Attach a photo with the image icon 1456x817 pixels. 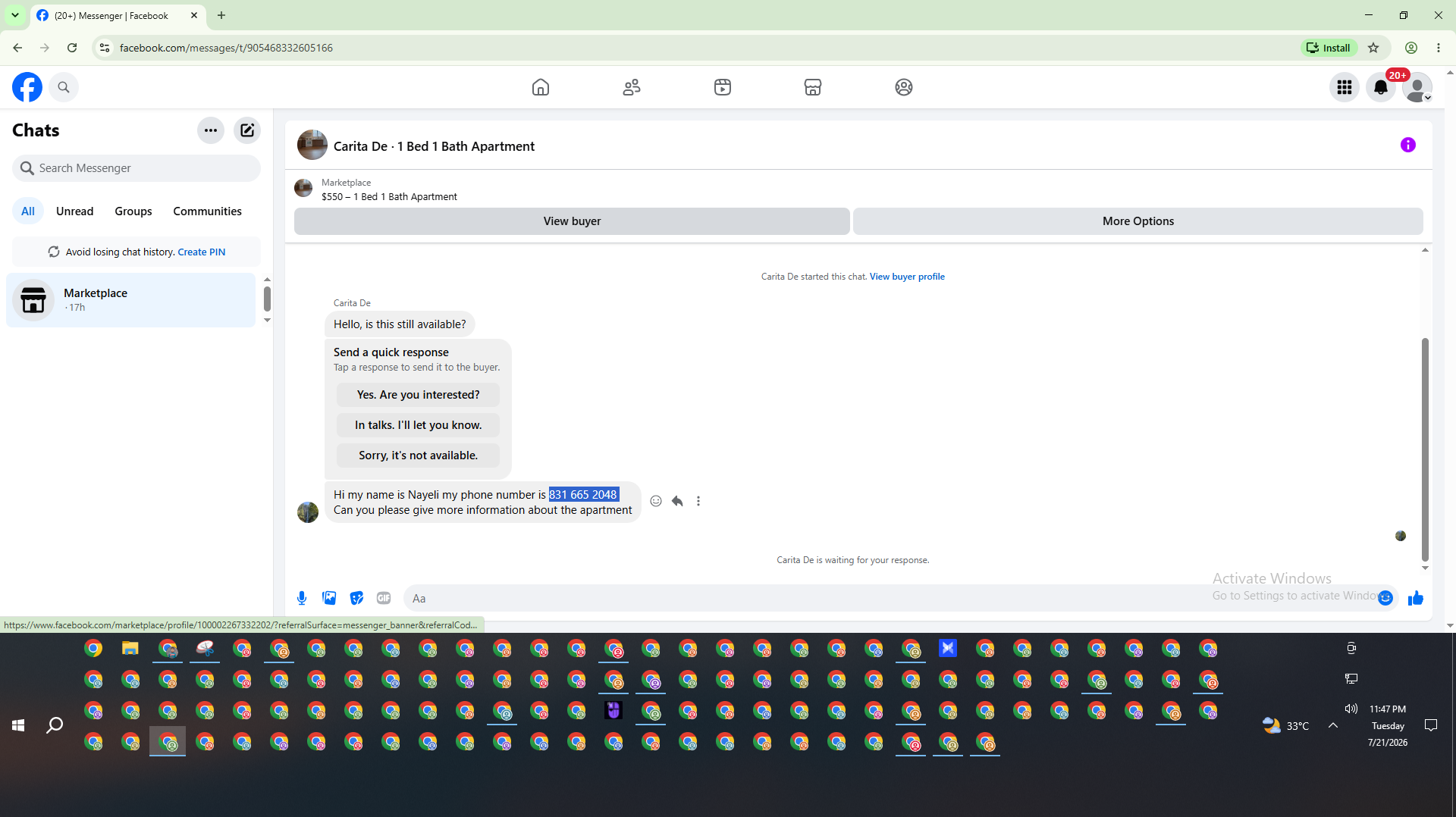(x=329, y=598)
